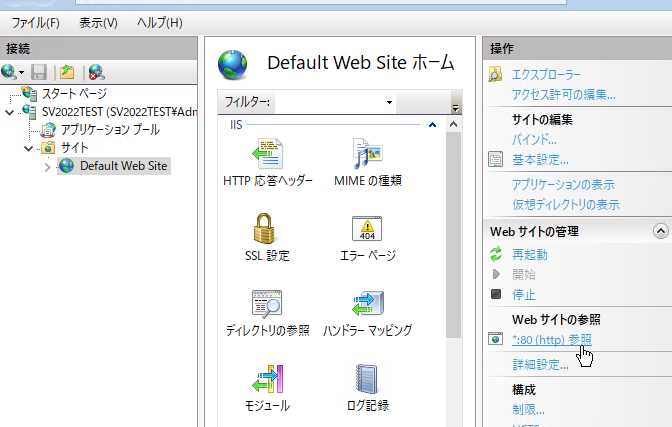Open 基本設定... link
The height and width of the screenshot is (427, 672).
click(540, 159)
